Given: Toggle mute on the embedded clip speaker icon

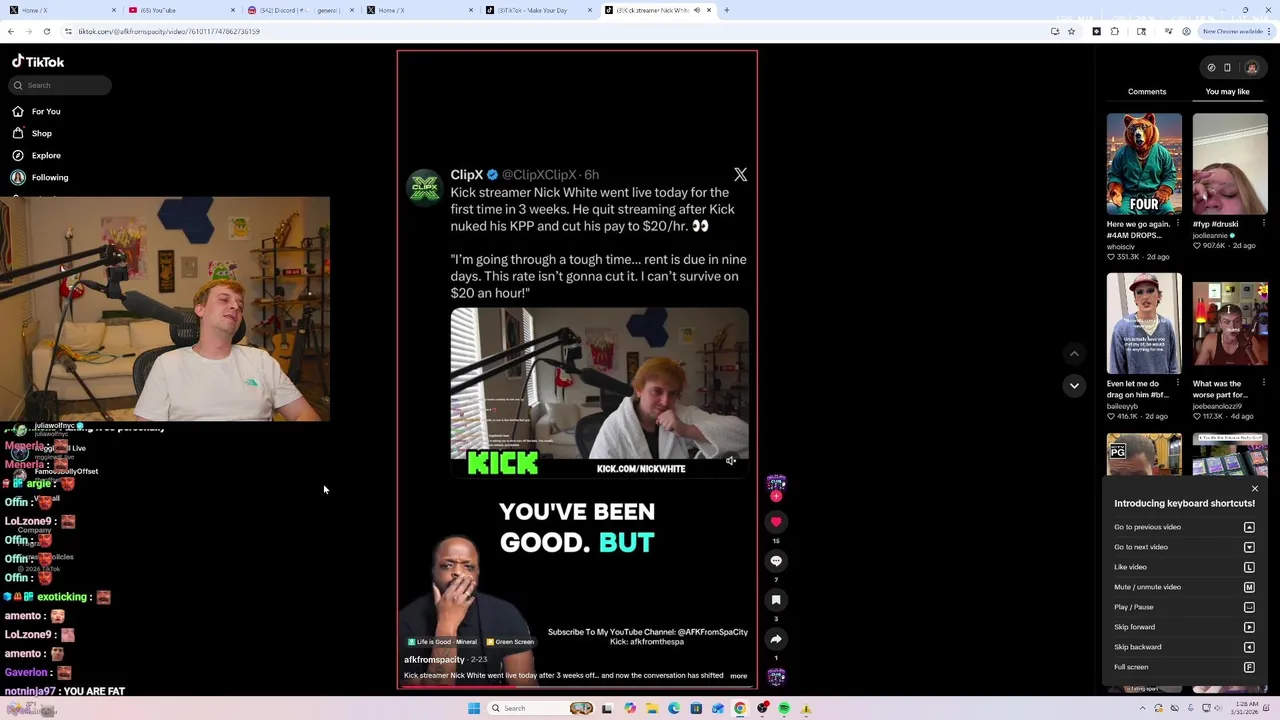Looking at the screenshot, I should coord(731,461).
